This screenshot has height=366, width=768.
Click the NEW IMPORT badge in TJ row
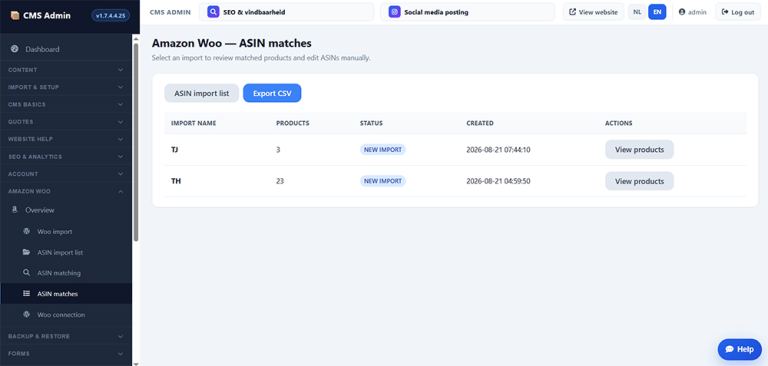tap(383, 149)
